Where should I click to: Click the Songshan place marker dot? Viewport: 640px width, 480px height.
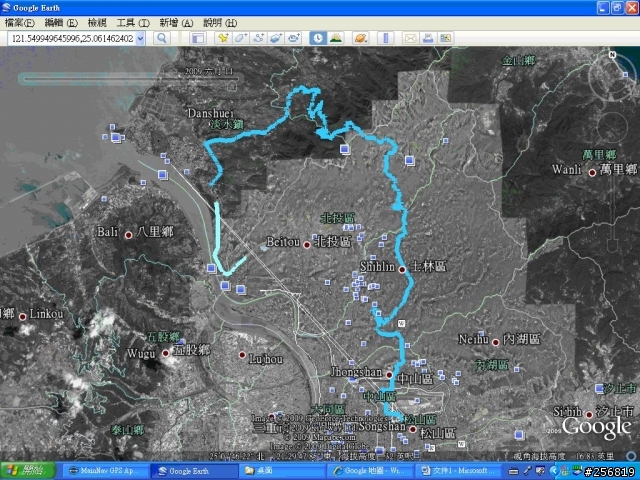pos(413,429)
